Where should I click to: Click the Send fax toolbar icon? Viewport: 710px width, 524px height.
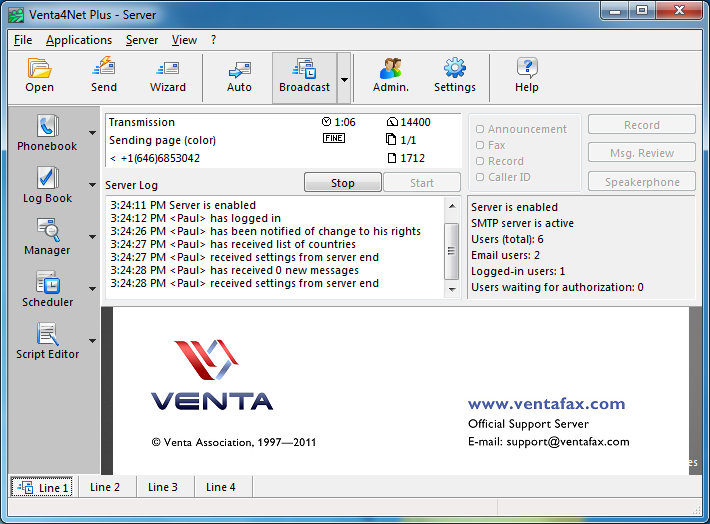(x=104, y=66)
